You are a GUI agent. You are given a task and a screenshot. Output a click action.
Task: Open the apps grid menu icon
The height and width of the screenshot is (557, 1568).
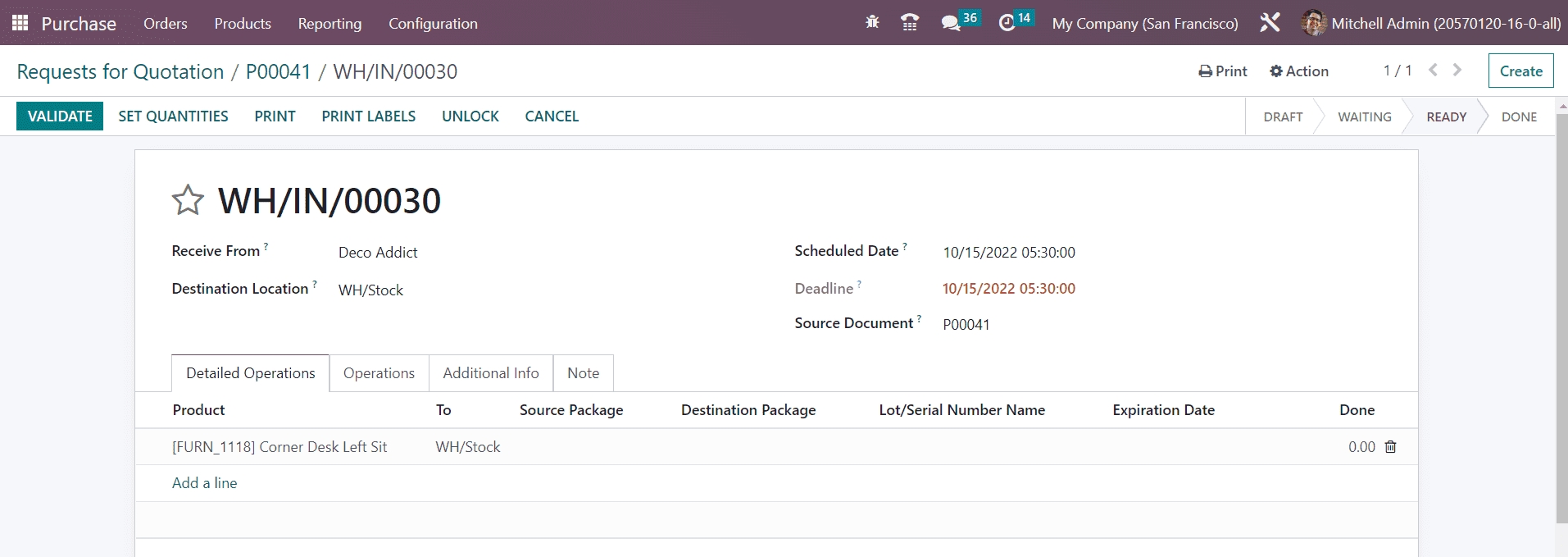point(20,23)
